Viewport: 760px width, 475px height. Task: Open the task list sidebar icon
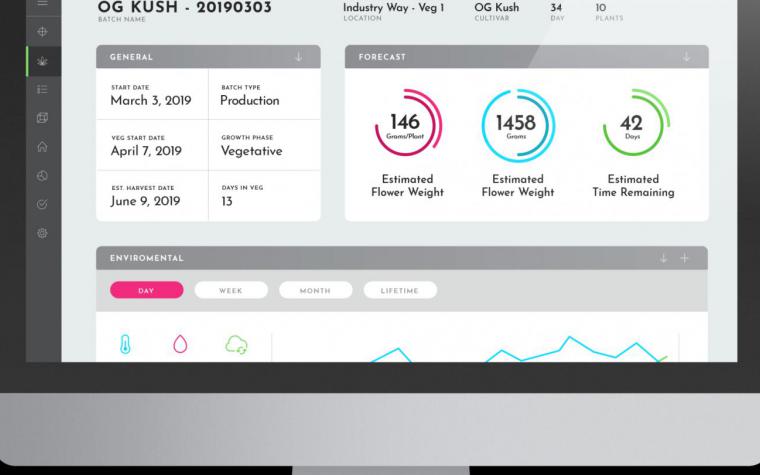42,90
